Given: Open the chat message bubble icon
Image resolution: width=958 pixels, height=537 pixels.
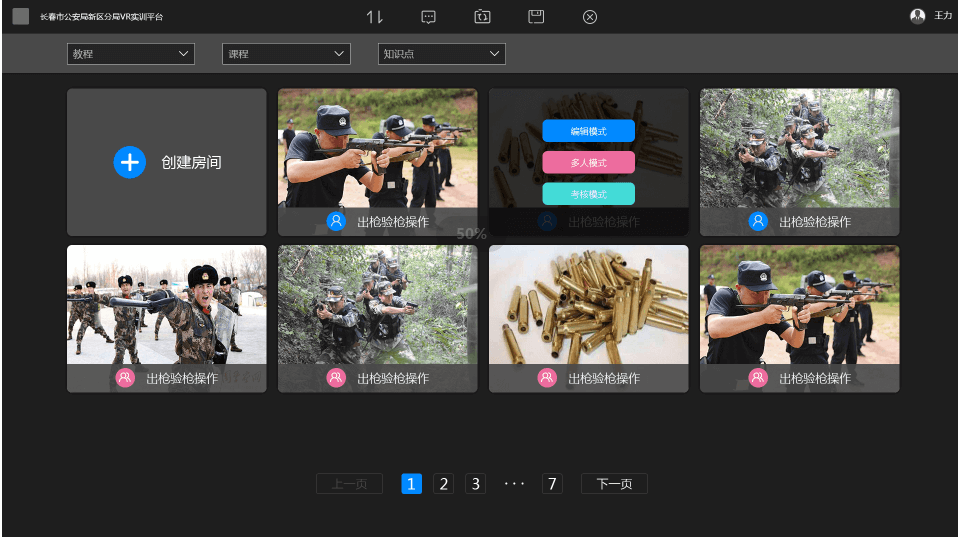Looking at the screenshot, I should (x=428, y=16).
